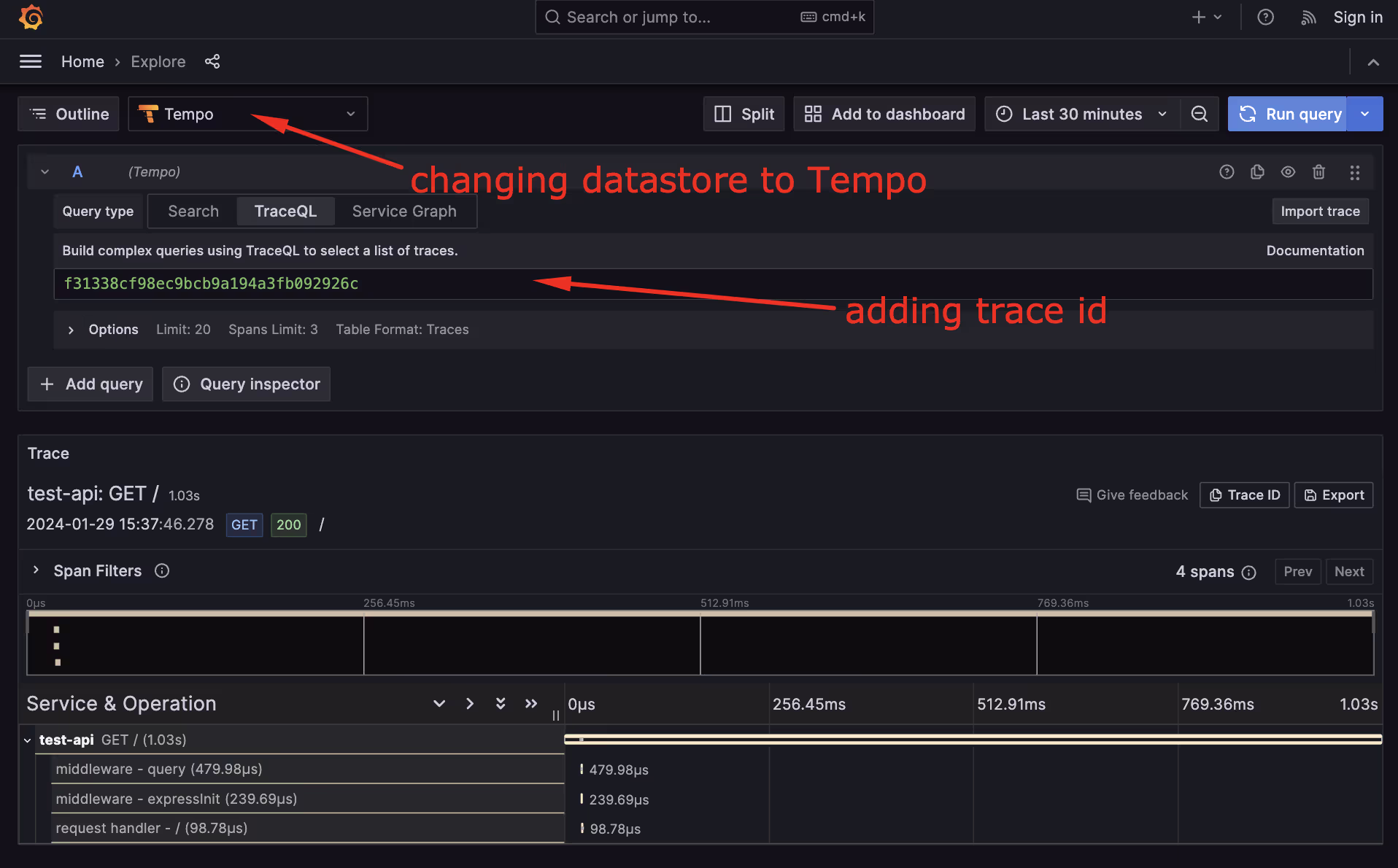Collapse all spans with the double chevron down

tap(500, 704)
